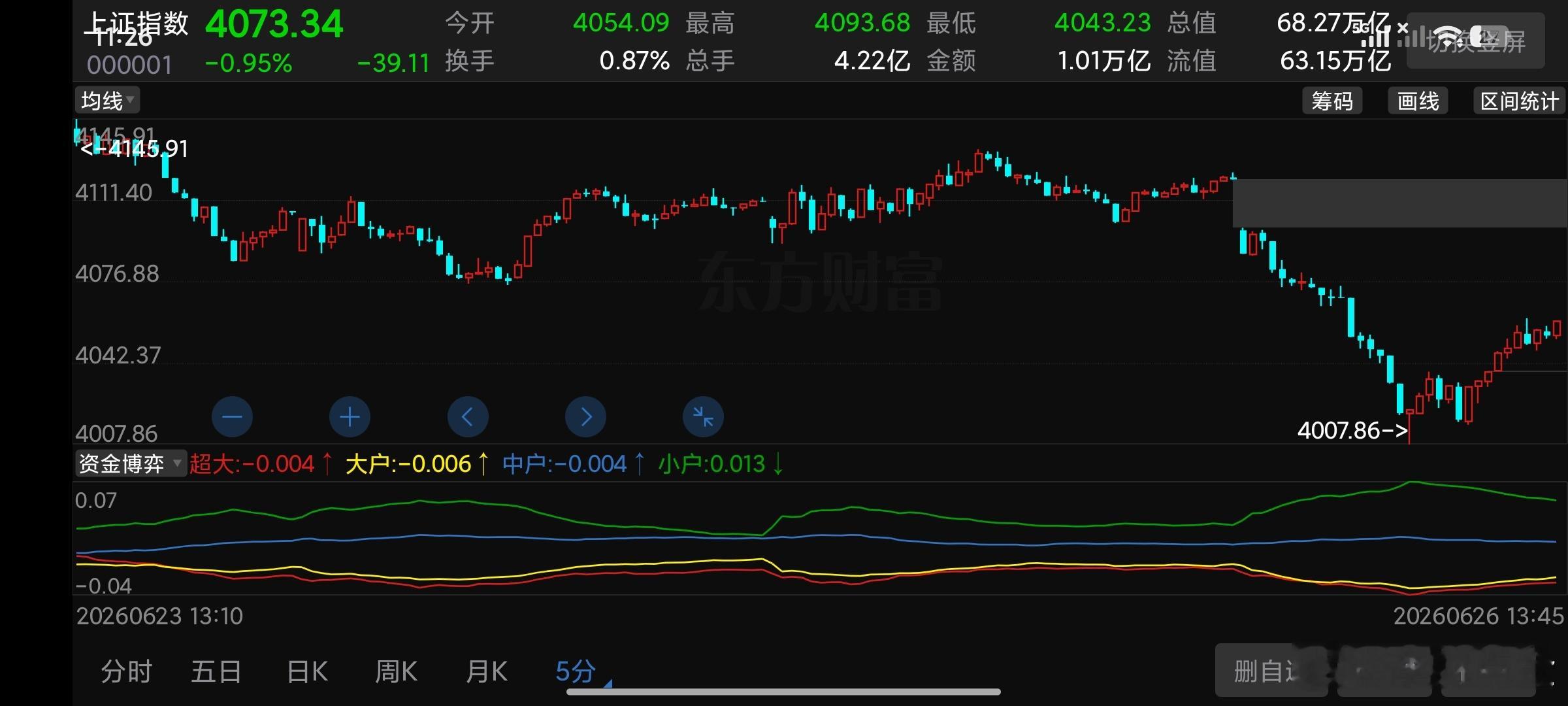Select the 中户:-0.004 legend value
Screen dimensions: 1568x706
[573, 463]
